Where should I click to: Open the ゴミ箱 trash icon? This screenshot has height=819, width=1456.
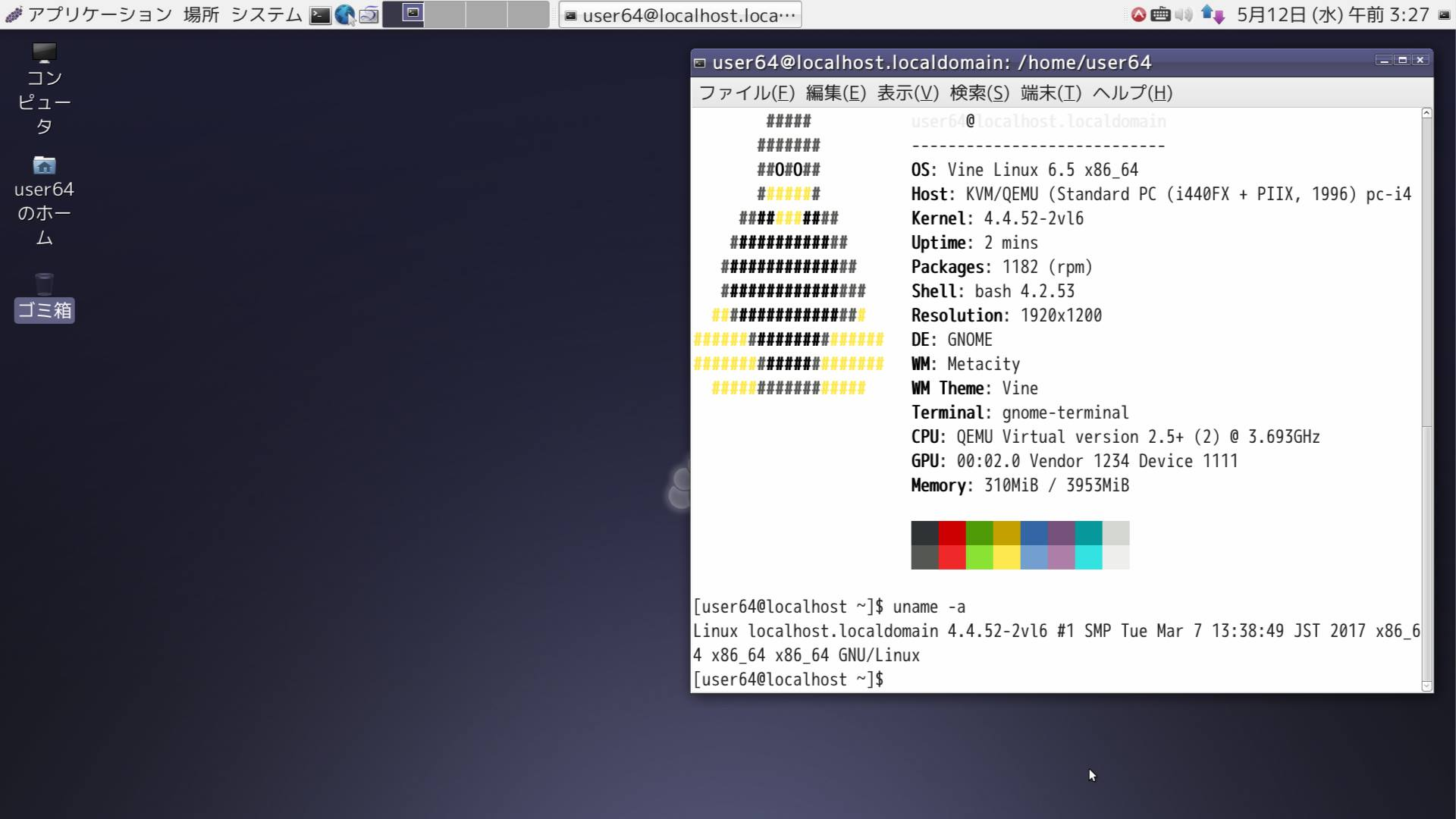tap(44, 285)
